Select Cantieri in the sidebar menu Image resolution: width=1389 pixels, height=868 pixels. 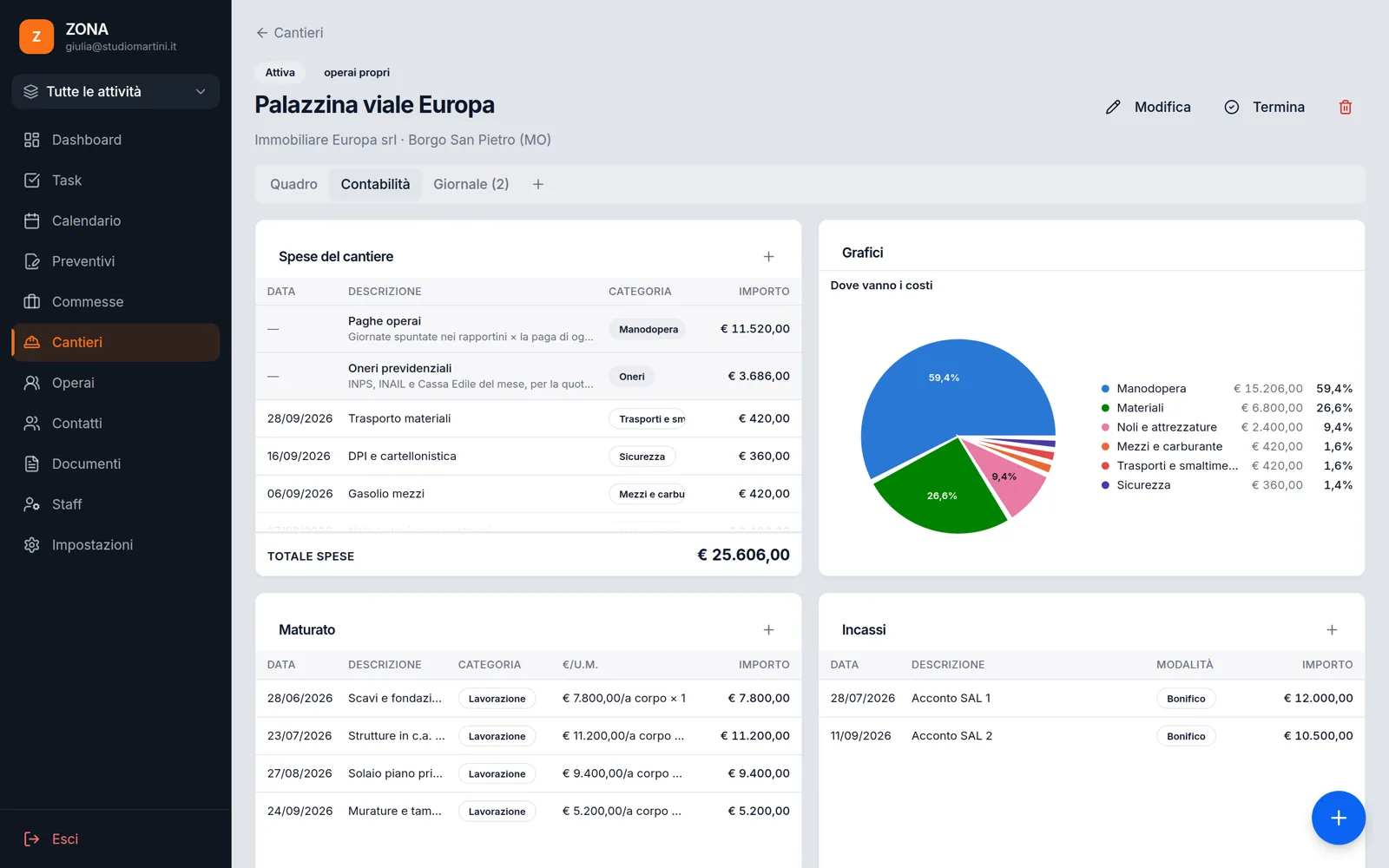coord(115,342)
